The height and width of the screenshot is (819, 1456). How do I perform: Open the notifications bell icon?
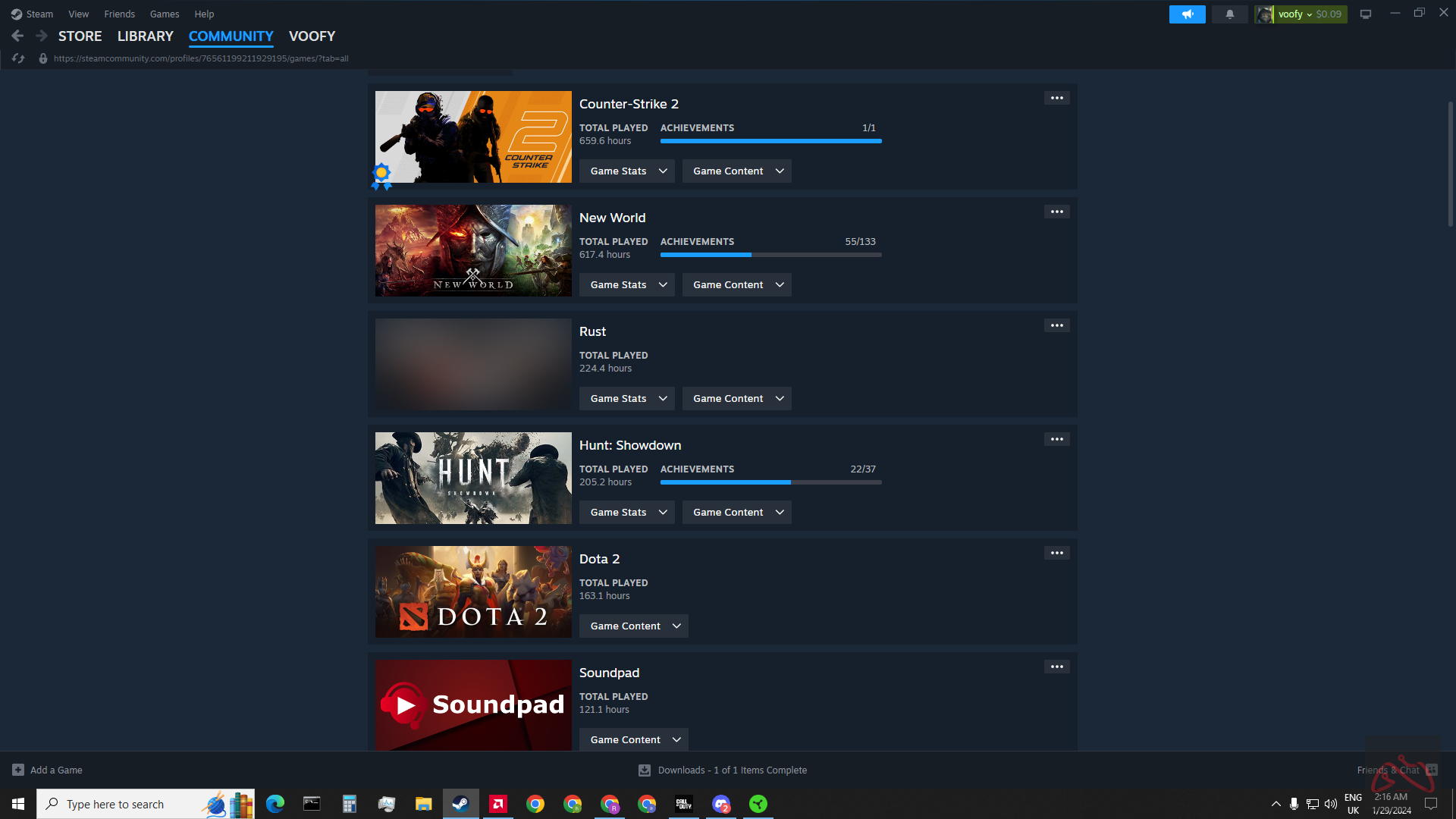coord(1229,14)
